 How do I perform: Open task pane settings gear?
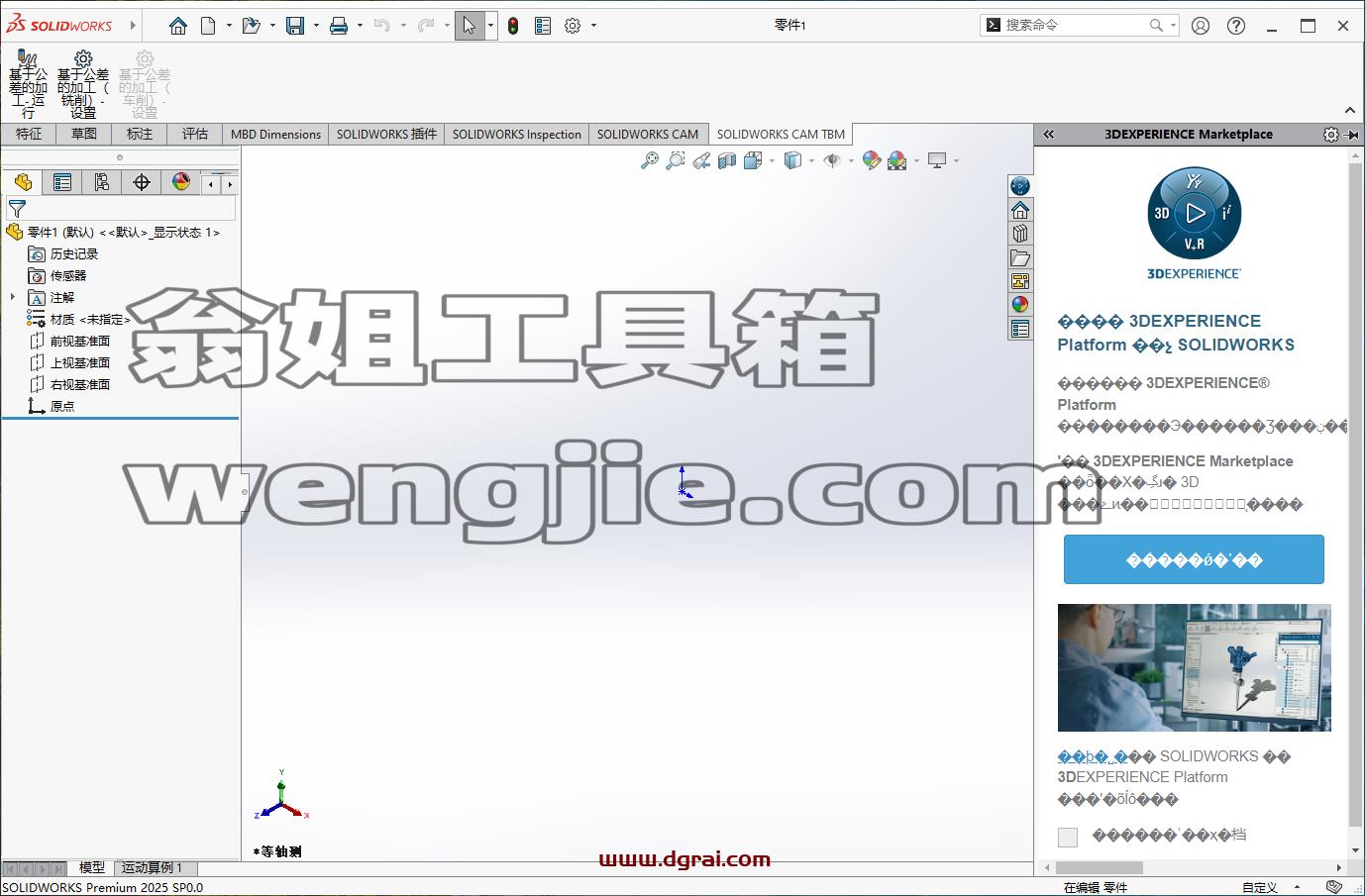(x=1331, y=135)
